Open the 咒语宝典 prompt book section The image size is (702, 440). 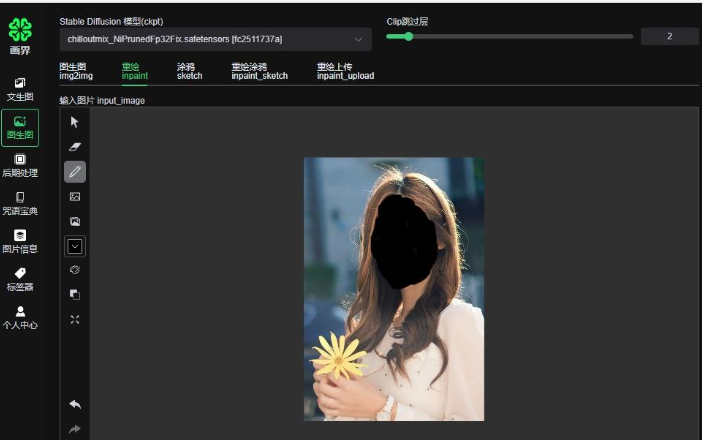click(x=20, y=204)
